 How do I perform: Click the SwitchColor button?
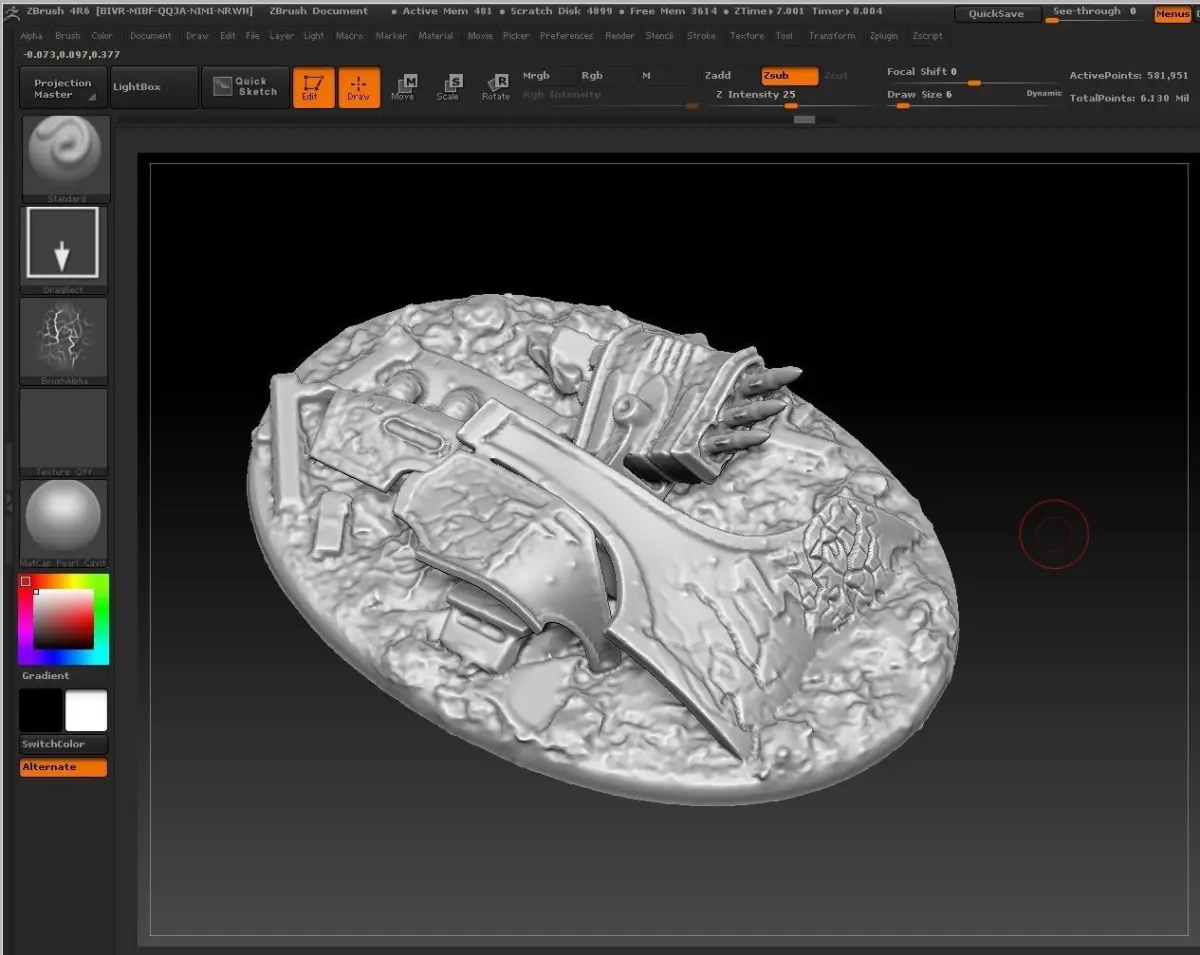coord(64,744)
